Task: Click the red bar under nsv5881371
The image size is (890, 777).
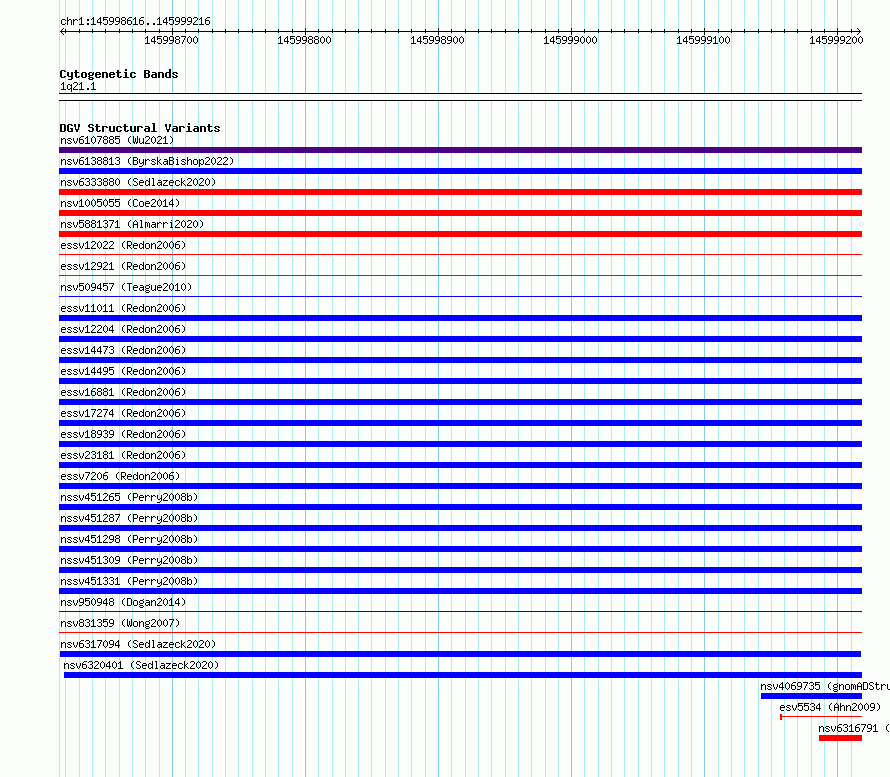Action: [460, 234]
